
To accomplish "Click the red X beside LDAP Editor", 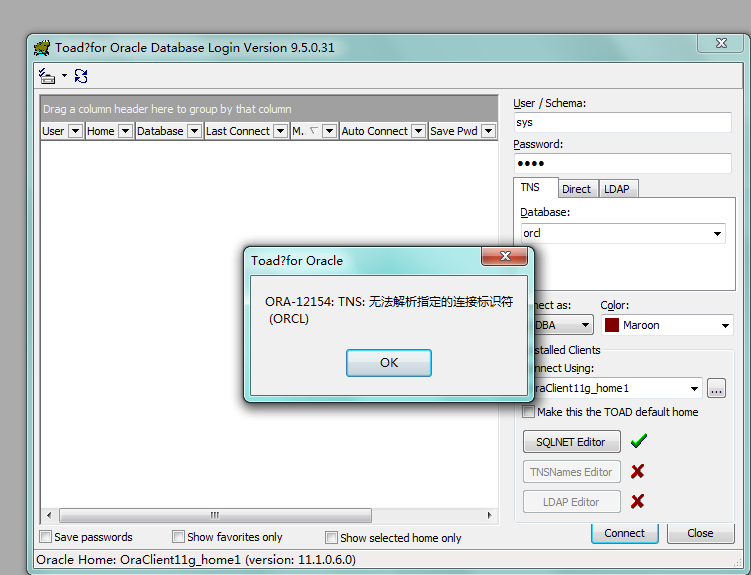I will click(x=637, y=501).
